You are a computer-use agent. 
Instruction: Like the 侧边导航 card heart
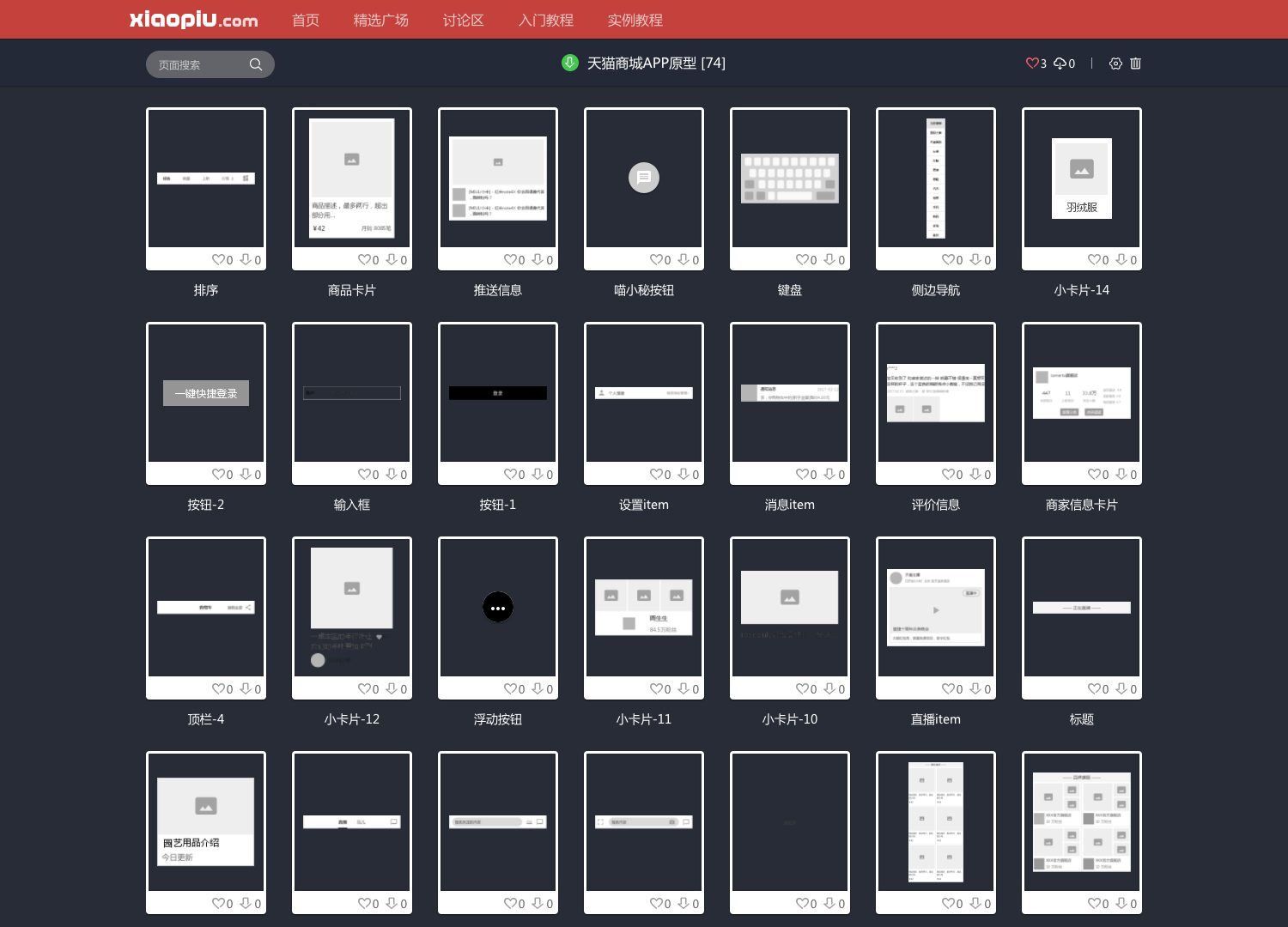948,259
